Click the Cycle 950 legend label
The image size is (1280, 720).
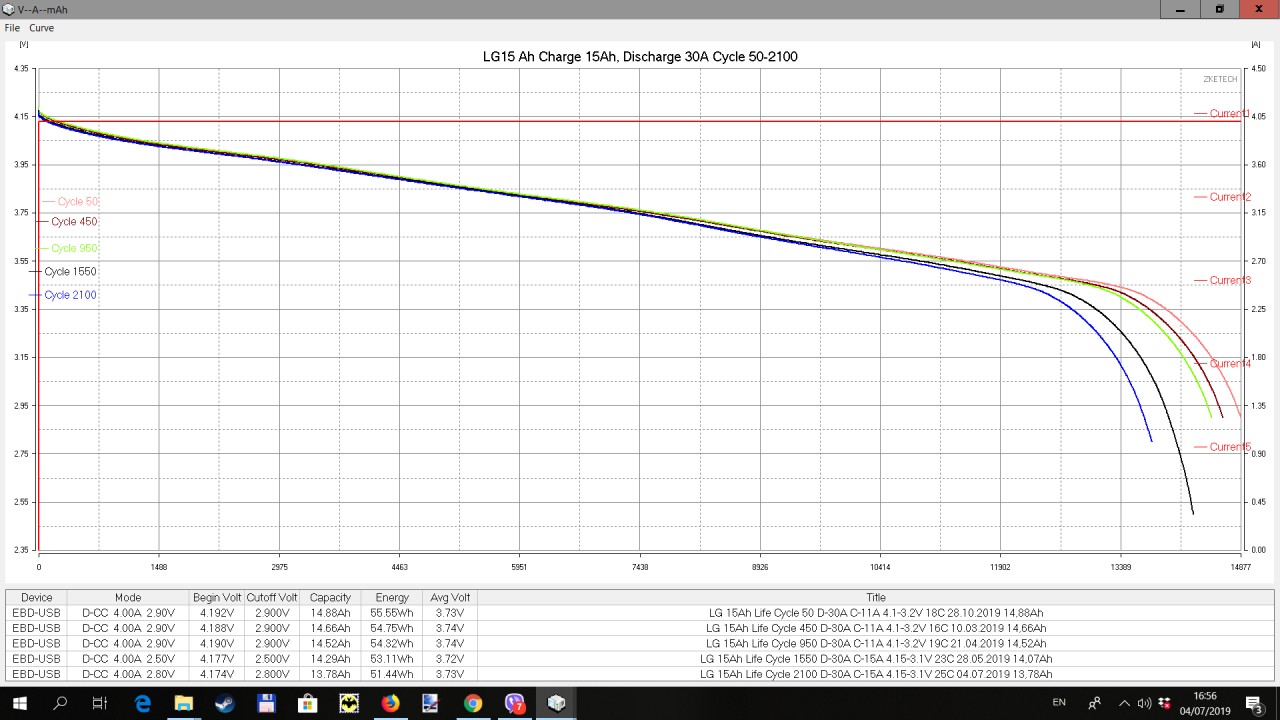click(74, 248)
